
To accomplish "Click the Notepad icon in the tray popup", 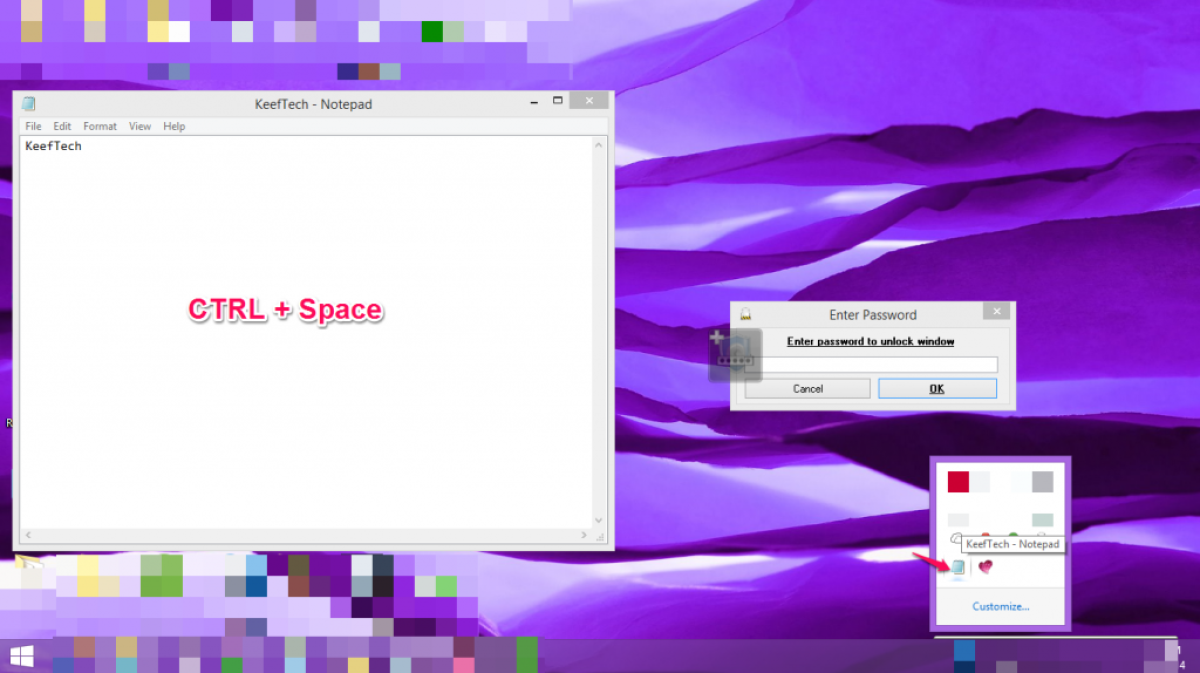I will point(957,568).
